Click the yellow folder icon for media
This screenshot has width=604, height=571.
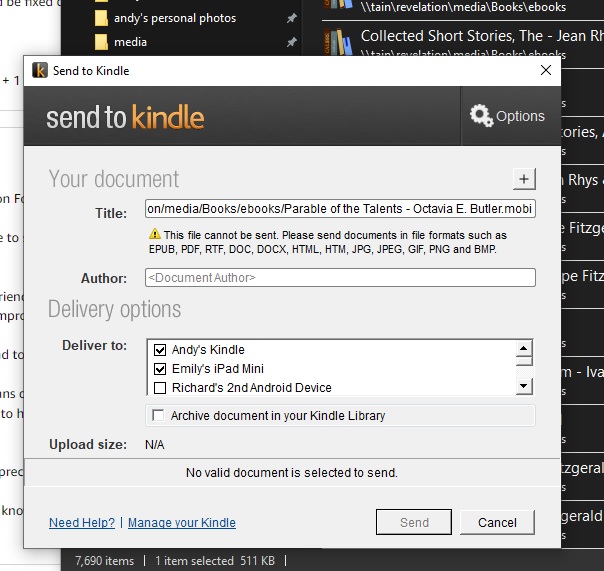pyautogui.click(x=101, y=42)
